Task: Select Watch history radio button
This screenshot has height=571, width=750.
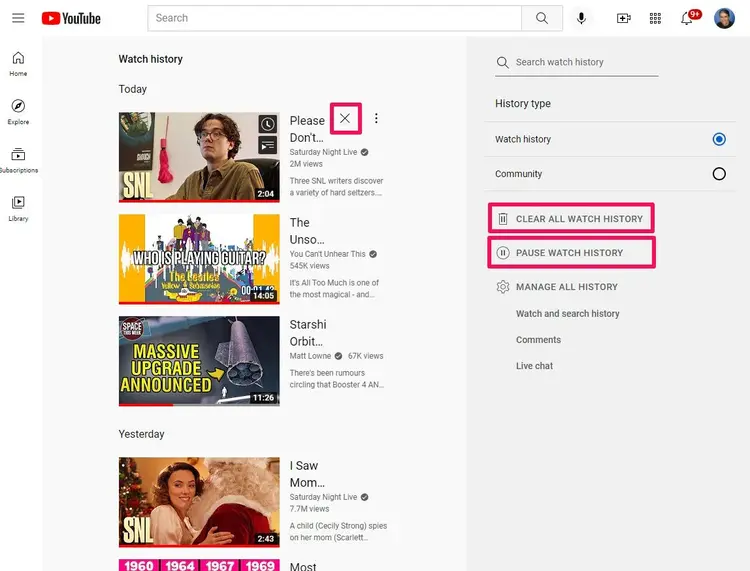Action: tap(719, 139)
